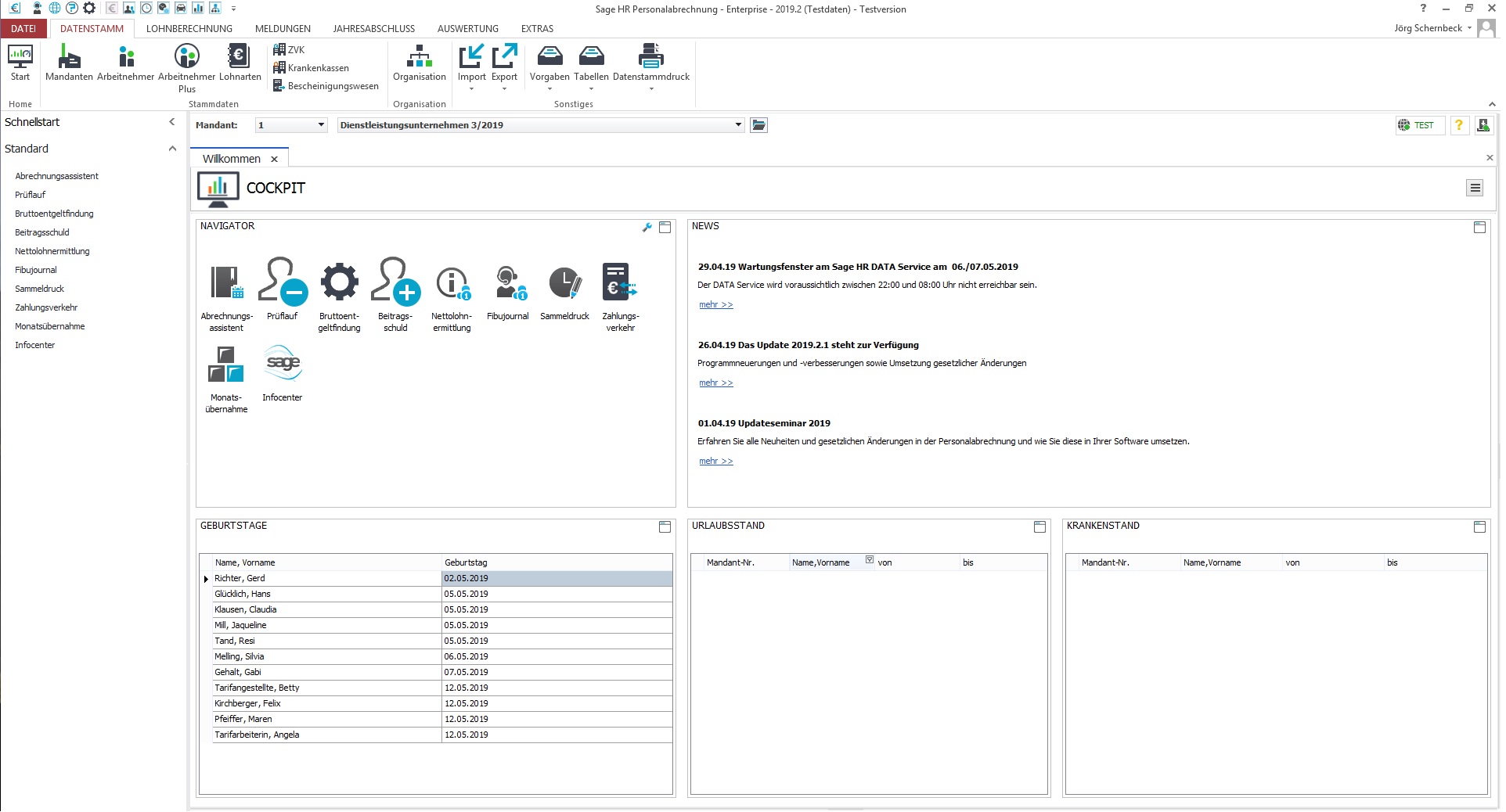Open Monatsübernahme icon in Navigator
The image size is (1506, 812).
(x=226, y=379)
